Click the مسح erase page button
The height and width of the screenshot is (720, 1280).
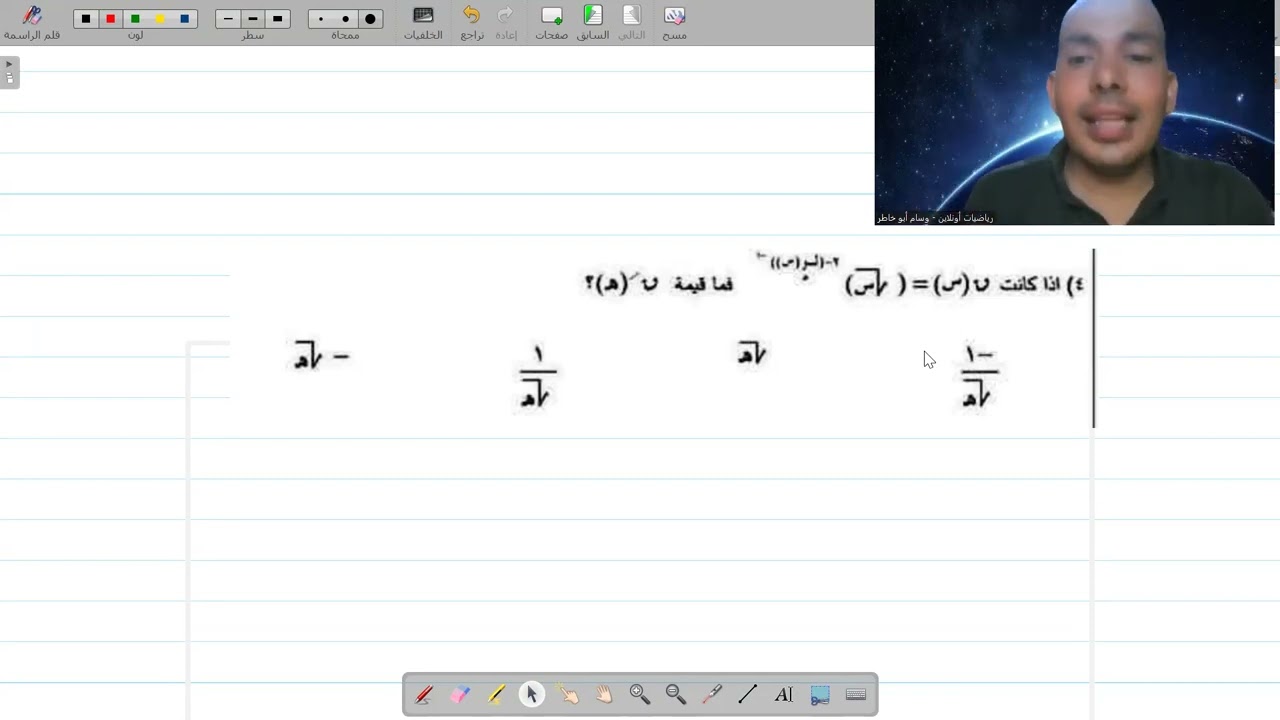click(x=675, y=22)
